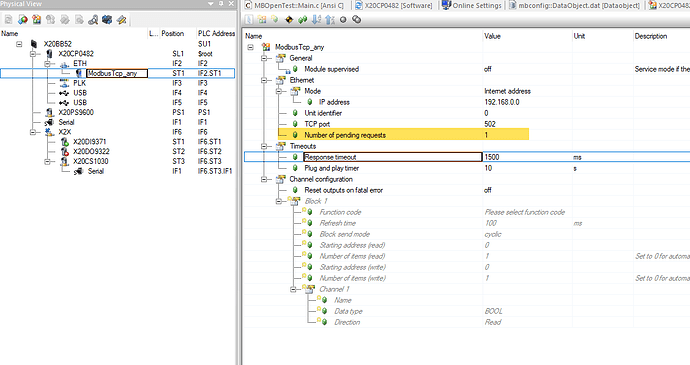Click the pencil edit toolbar icon
The width and height of the screenshot is (690, 365).
(x=121, y=20)
